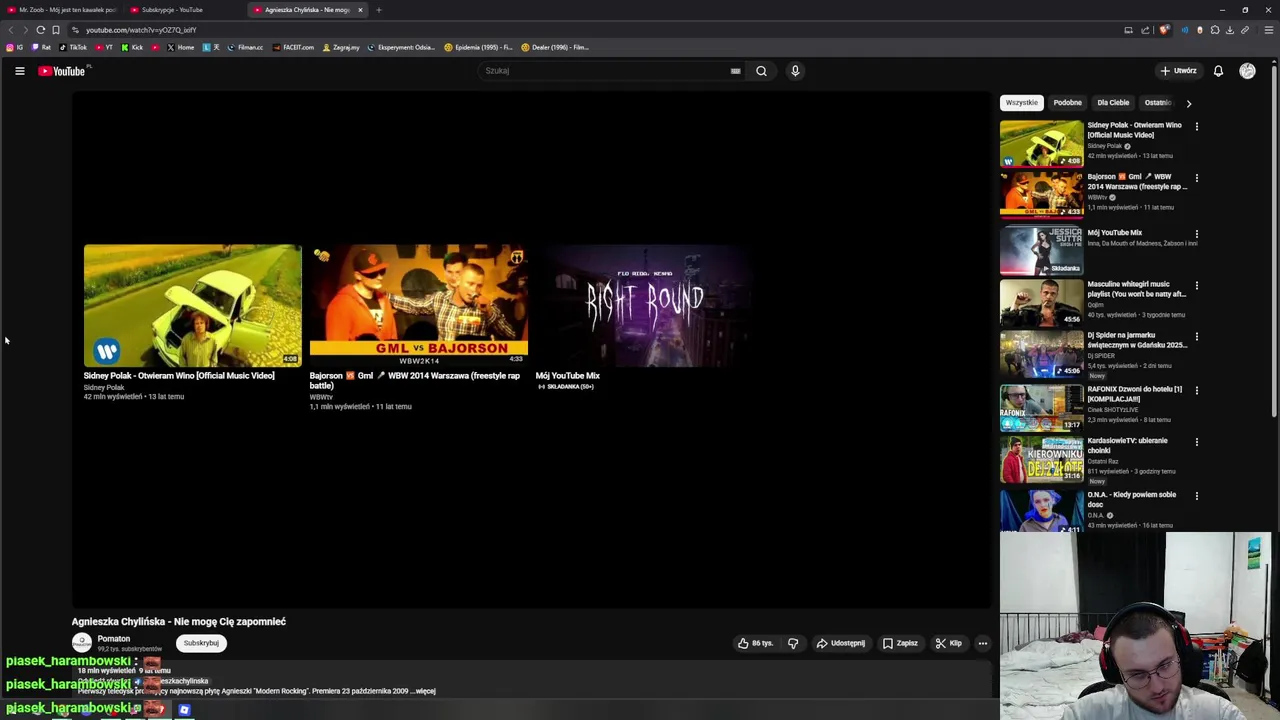Open the browser downloads icon
This screenshot has width=1280, height=720.
tap(1230, 30)
